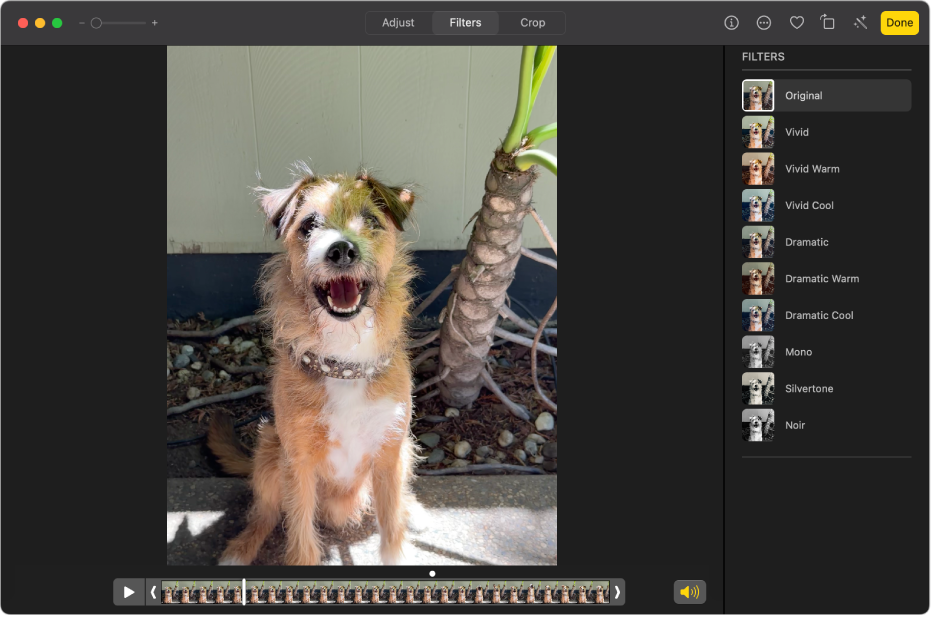The image size is (932, 618).
Task: Open the More options ellipsis menu
Action: click(764, 23)
